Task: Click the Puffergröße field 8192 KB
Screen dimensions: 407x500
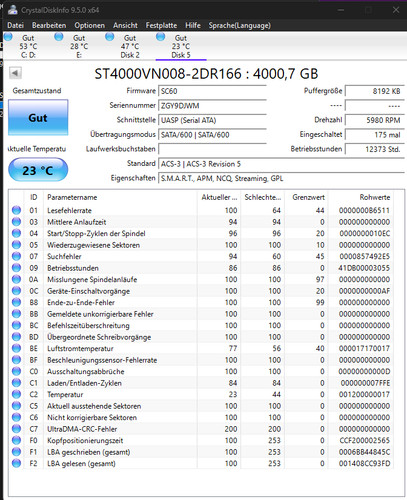Action: click(375, 91)
